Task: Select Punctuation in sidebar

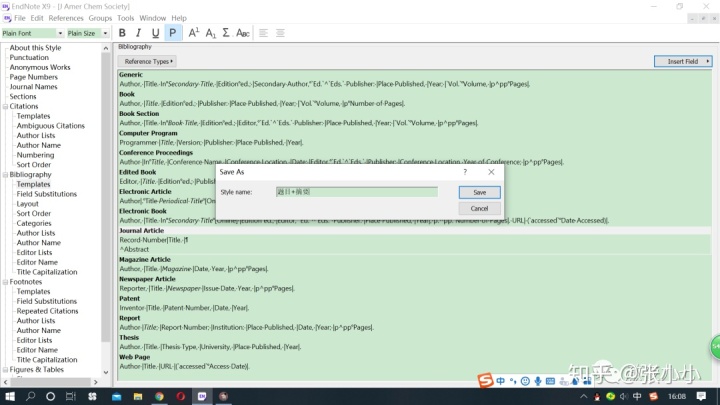Action: click(x=29, y=57)
